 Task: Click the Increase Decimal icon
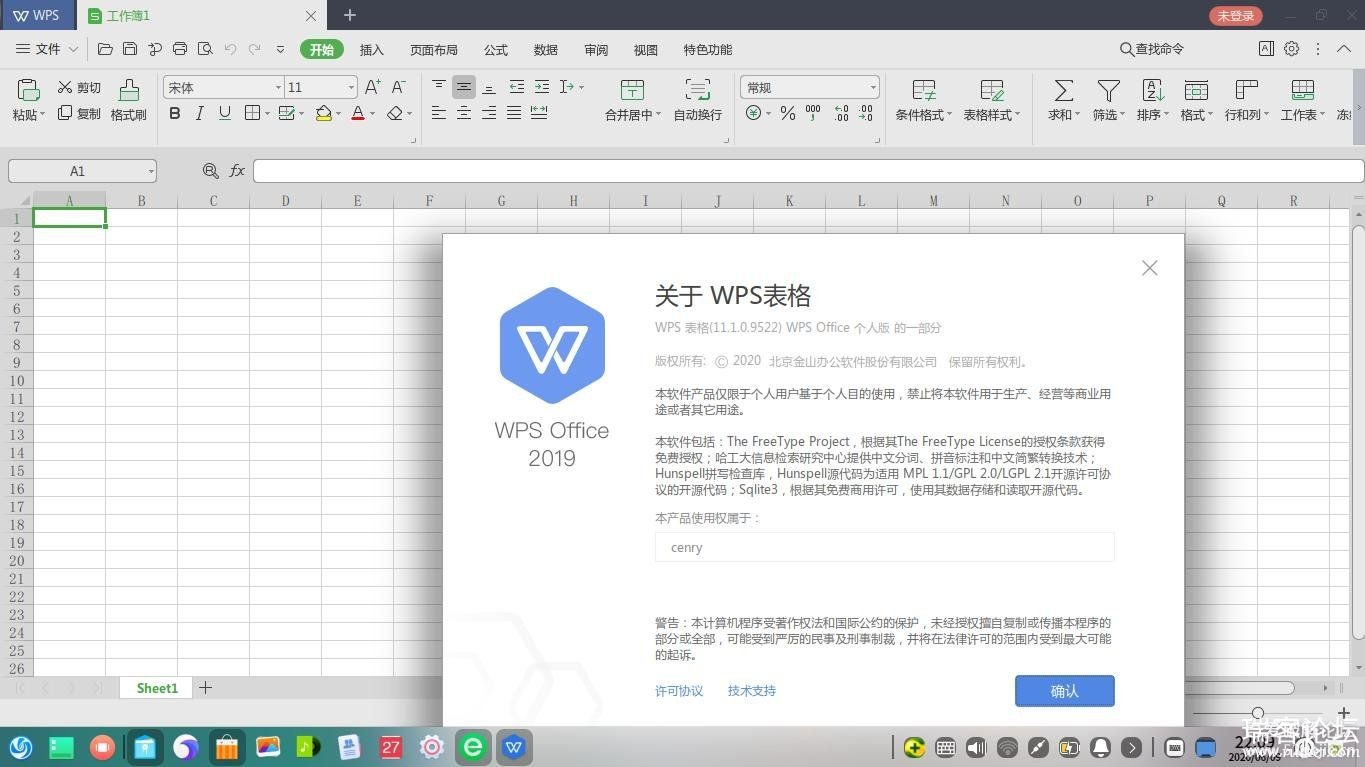[841, 114]
